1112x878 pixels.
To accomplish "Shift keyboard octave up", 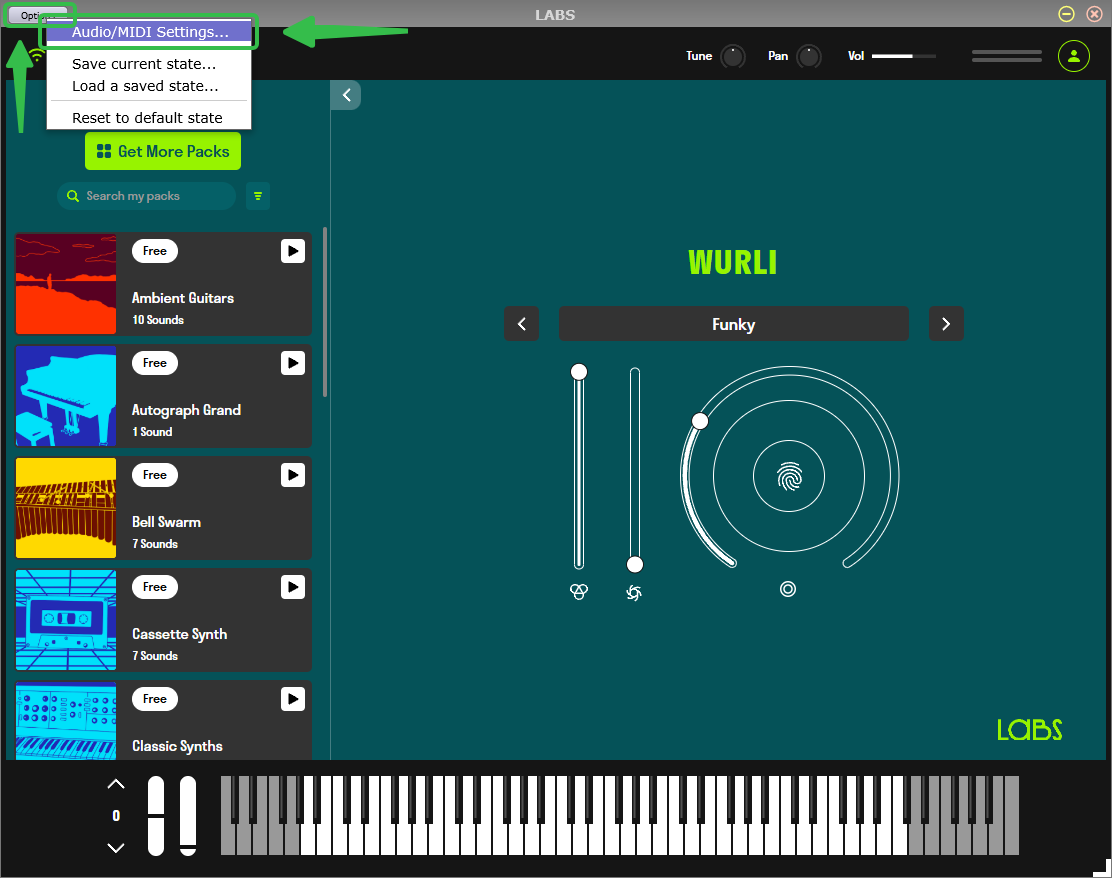I will coord(116,784).
